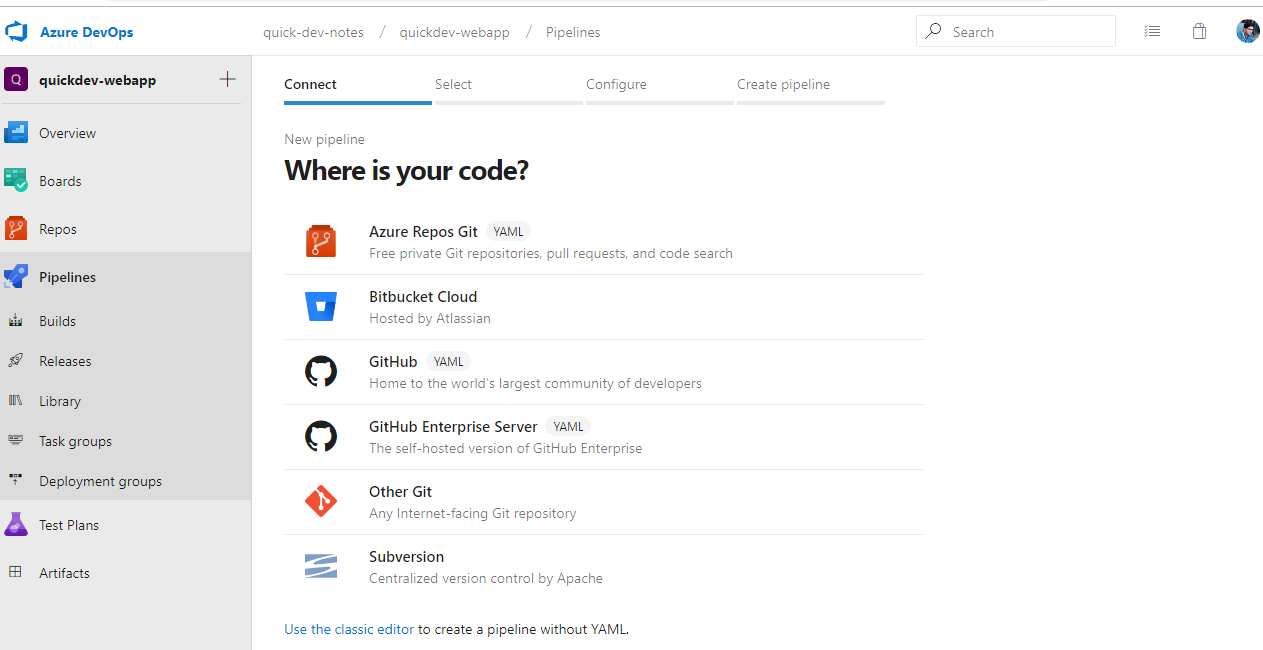The width and height of the screenshot is (1263, 650).
Task: Click quickdev-webapp in the breadcrumb
Action: click(454, 32)
